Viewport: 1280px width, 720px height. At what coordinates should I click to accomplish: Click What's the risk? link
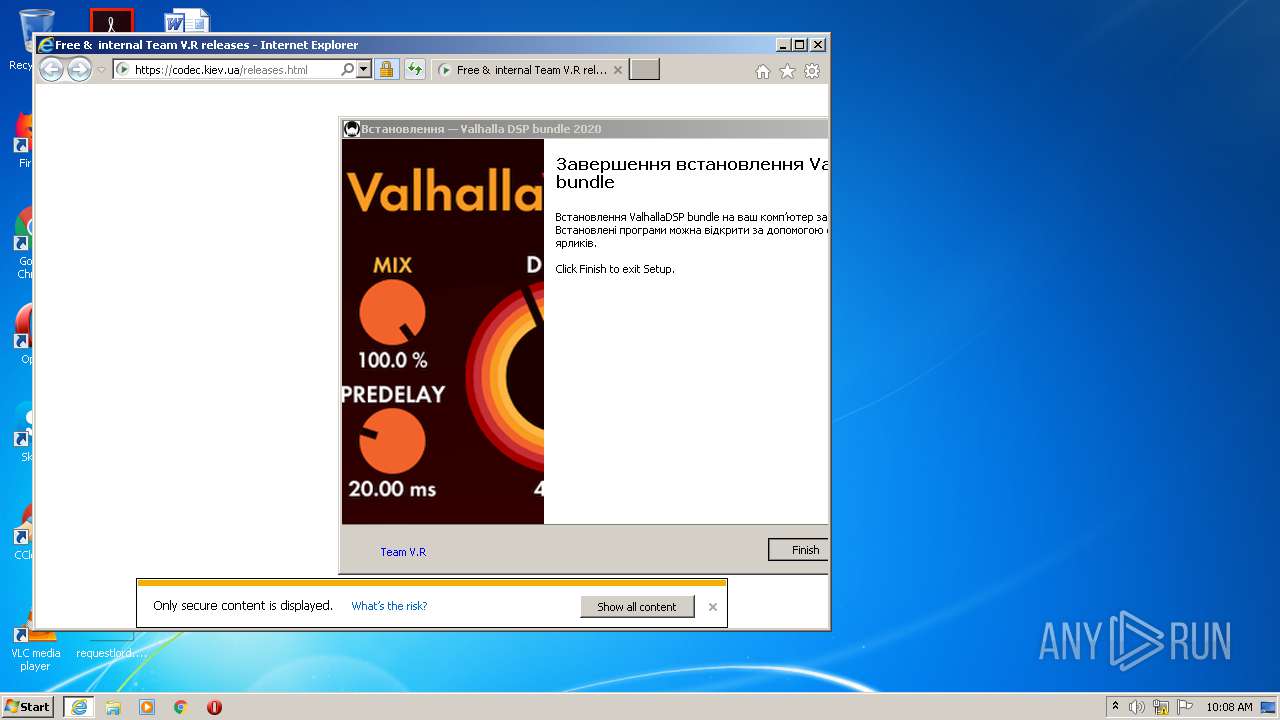click(389, 606)
